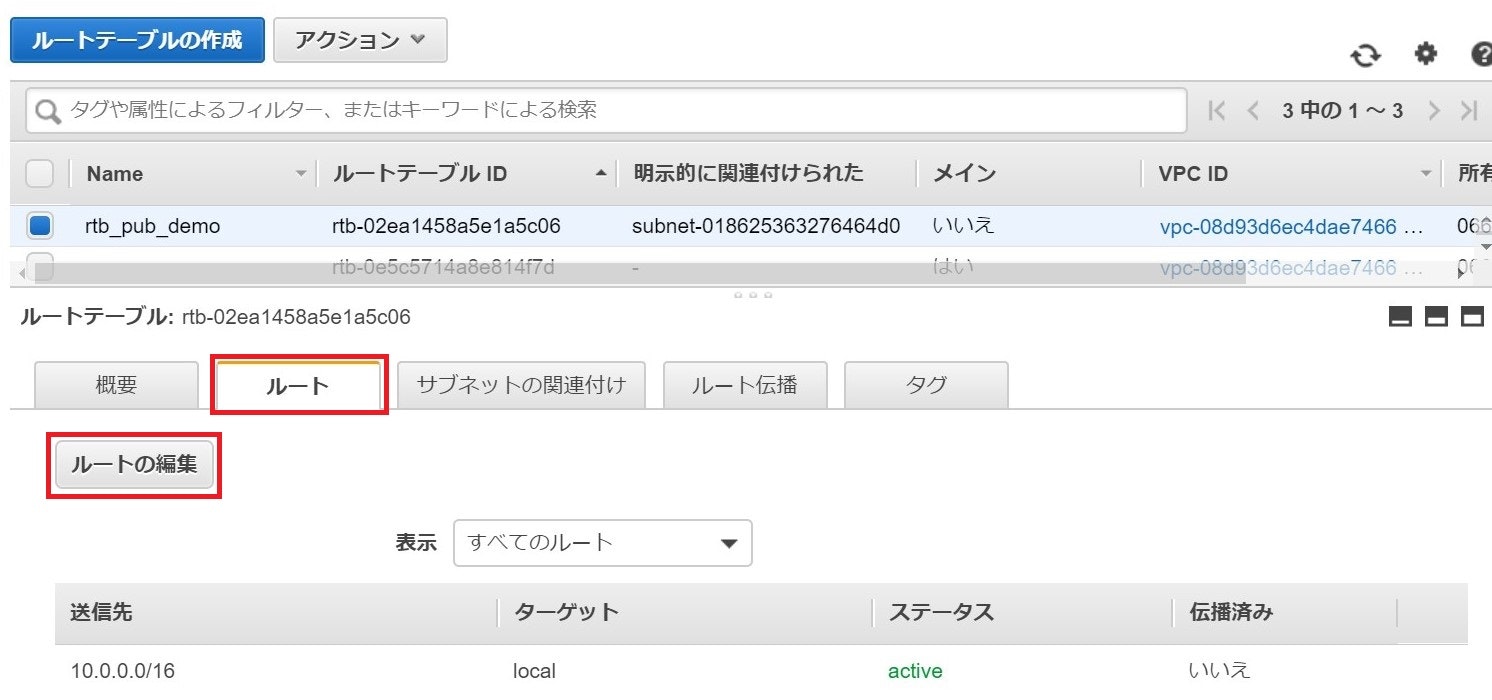Click subnet-018625363276464d0 cell
This screenshot has height=700, width=1492.
[766, 227]
